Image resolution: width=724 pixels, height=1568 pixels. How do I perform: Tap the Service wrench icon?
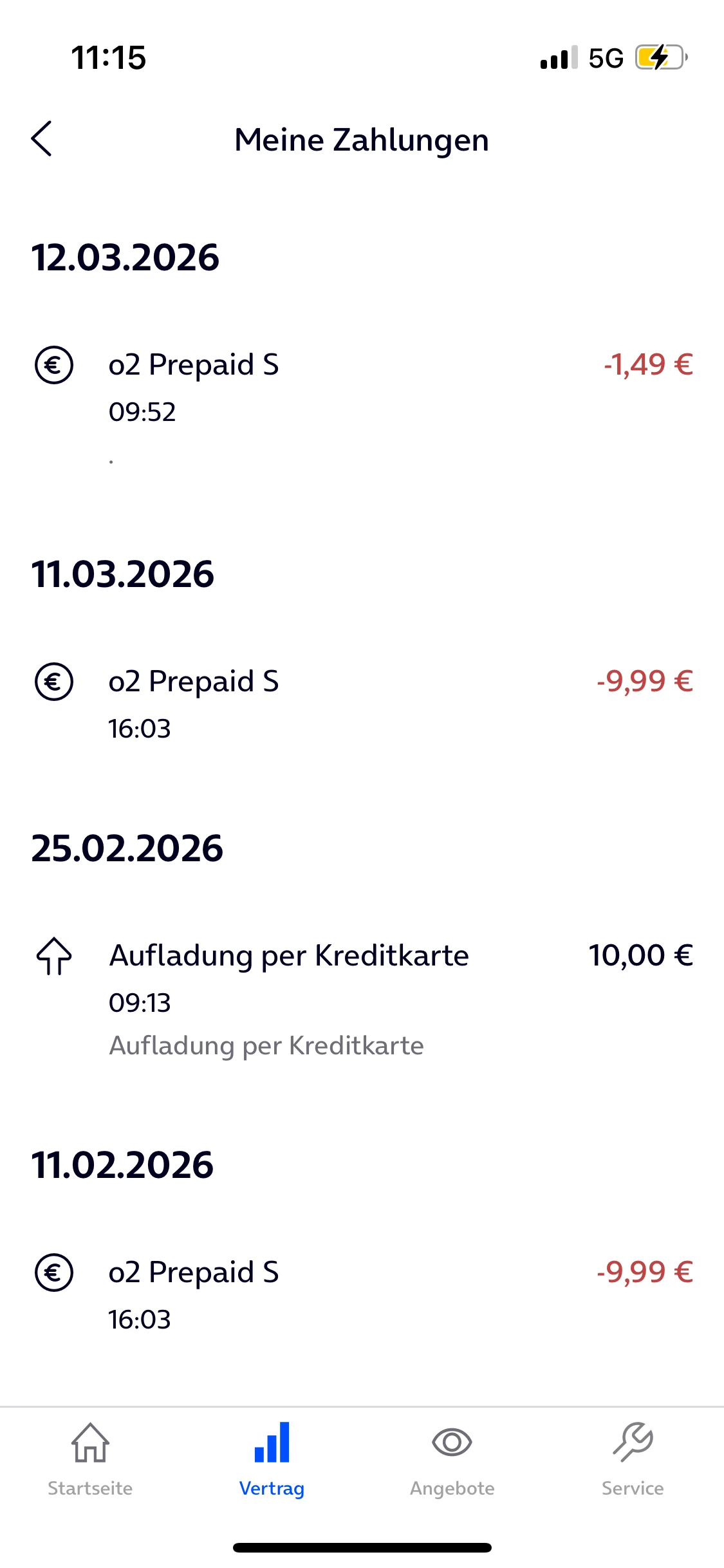point(633,1442)
